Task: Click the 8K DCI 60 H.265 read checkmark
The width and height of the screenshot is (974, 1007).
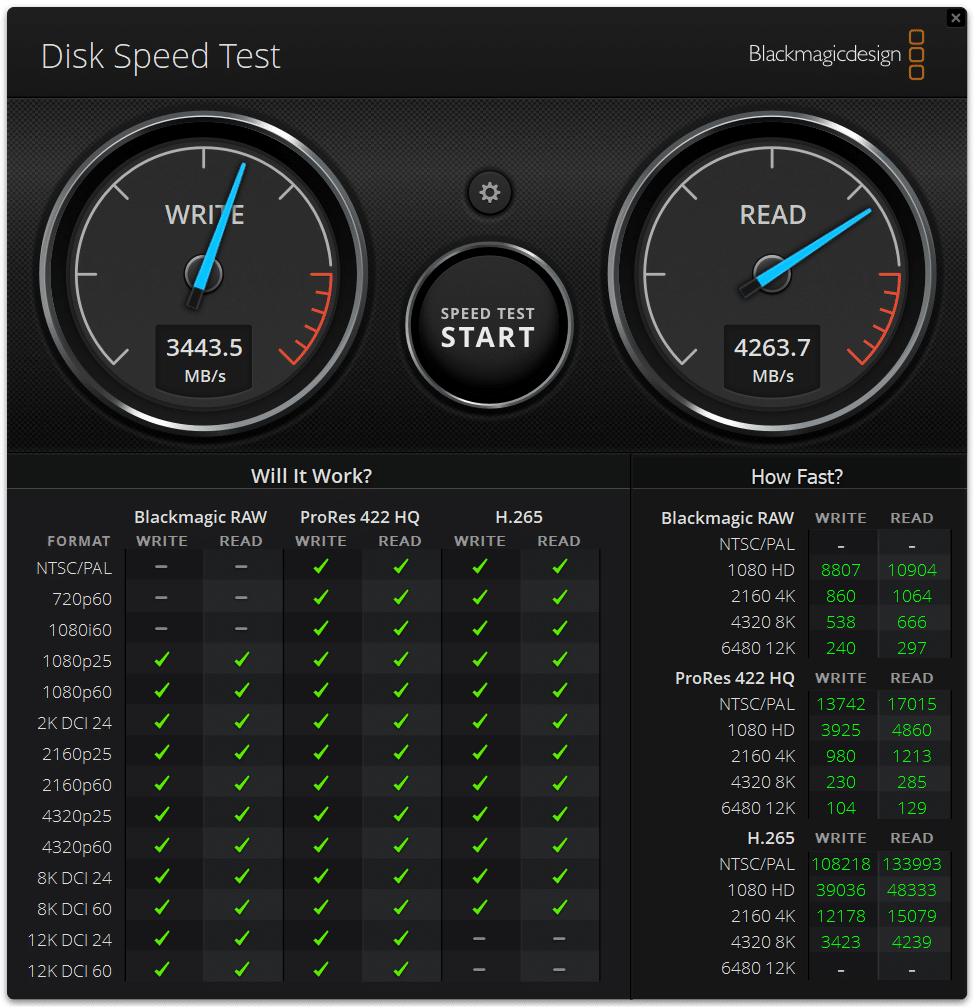Action: tap(559, 907)
